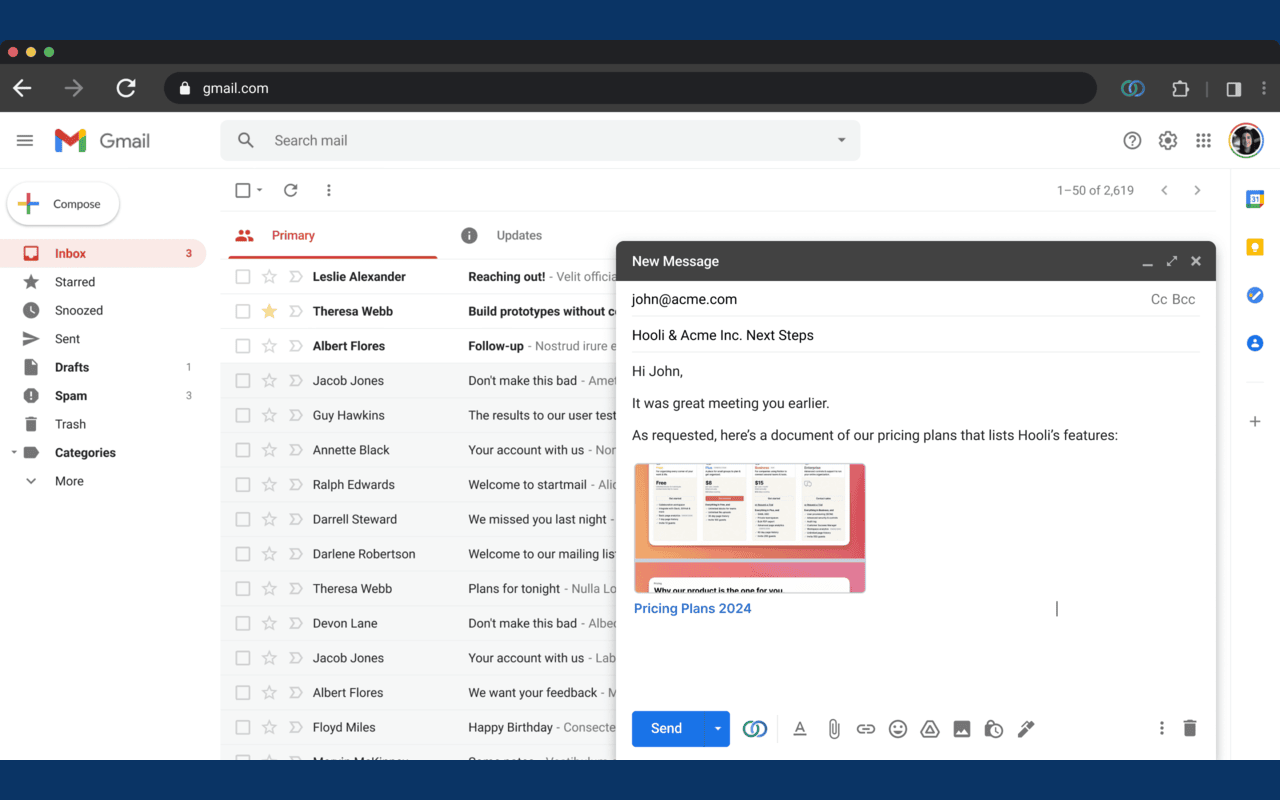
Task: Click the Send button
Action: [x=666, y=728]
